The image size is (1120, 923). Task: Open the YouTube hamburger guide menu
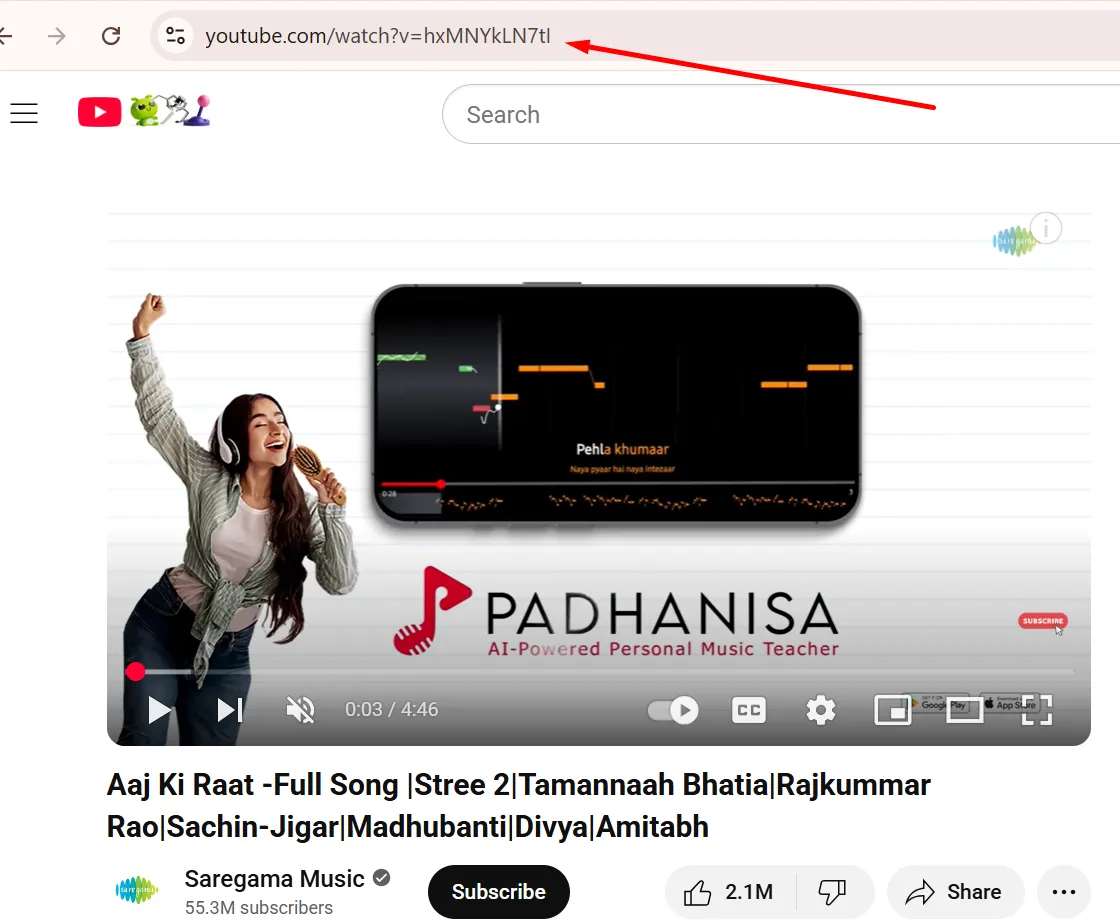click(24, 113)
